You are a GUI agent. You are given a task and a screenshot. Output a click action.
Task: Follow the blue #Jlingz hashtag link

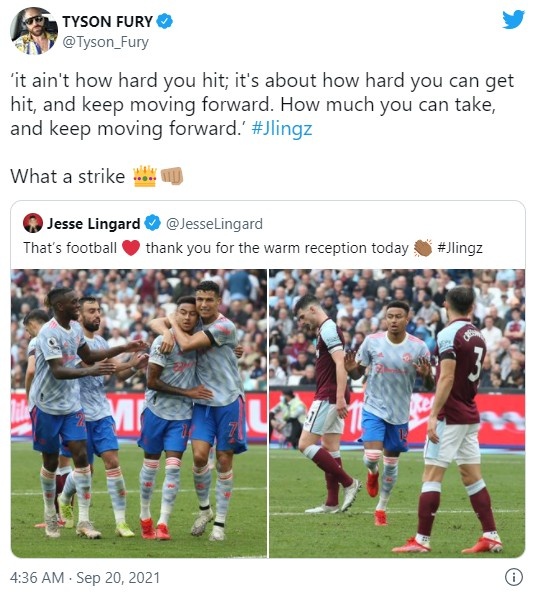282,129
